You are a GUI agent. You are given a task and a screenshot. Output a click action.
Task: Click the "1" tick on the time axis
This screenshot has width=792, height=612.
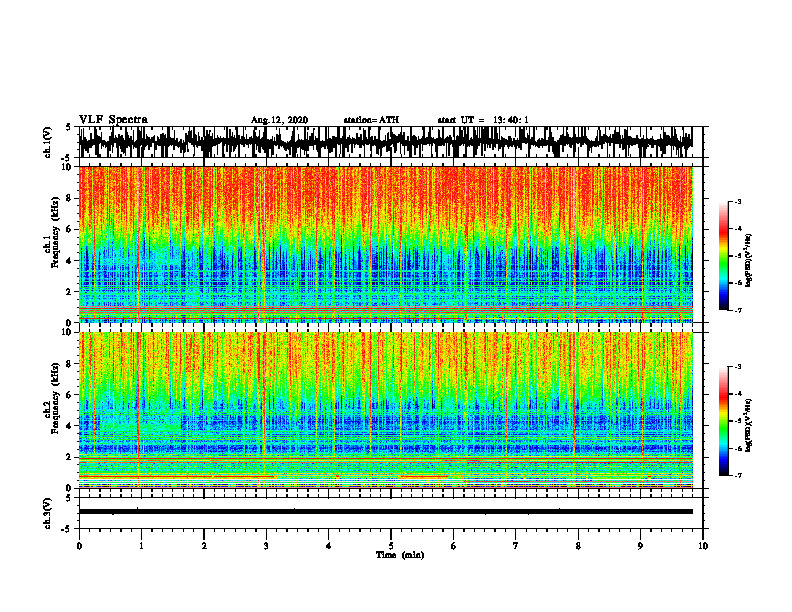pos(141,546)
